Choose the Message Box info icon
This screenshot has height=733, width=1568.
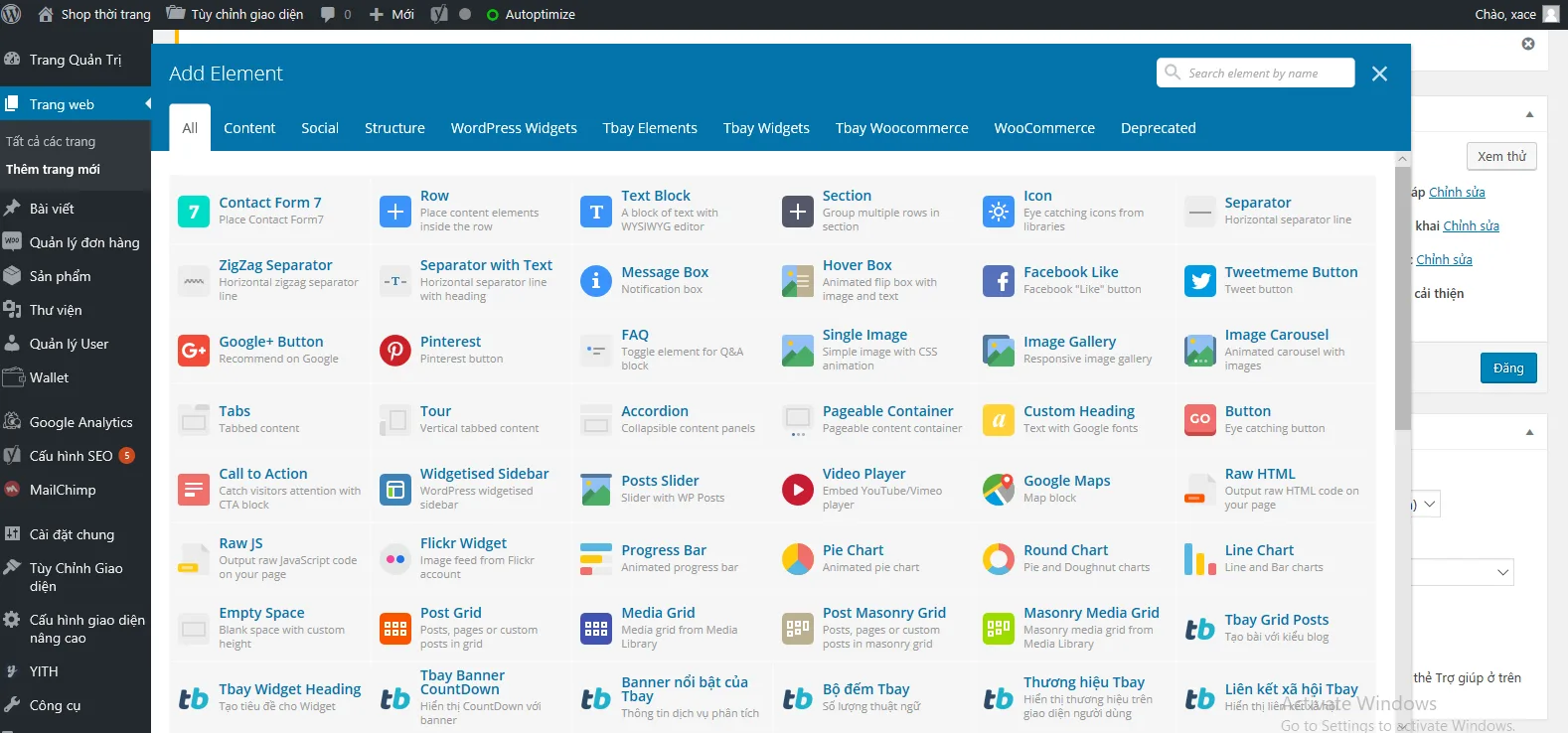pos(596,281)
